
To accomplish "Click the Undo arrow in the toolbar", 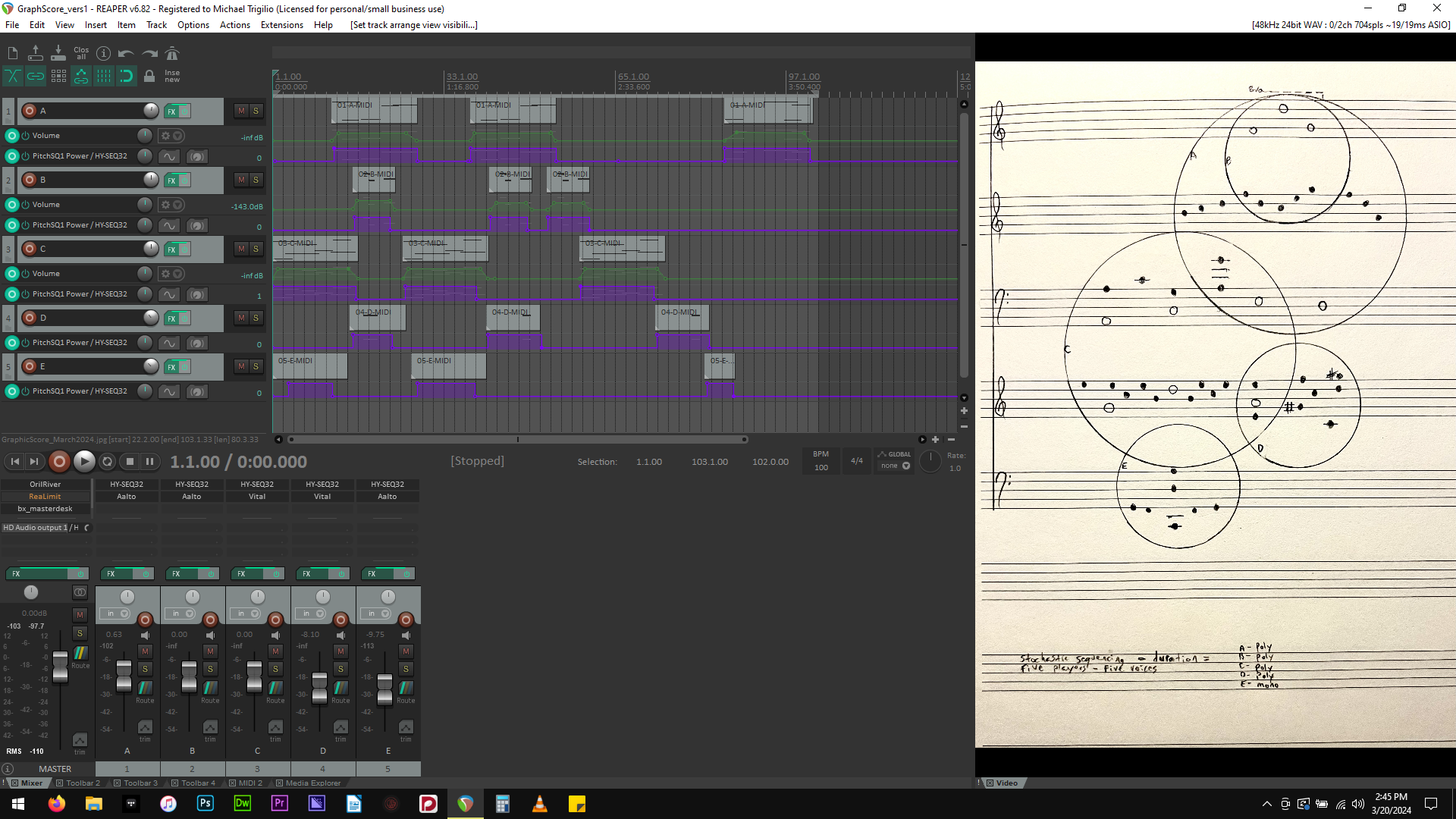I will coord(127,53).
